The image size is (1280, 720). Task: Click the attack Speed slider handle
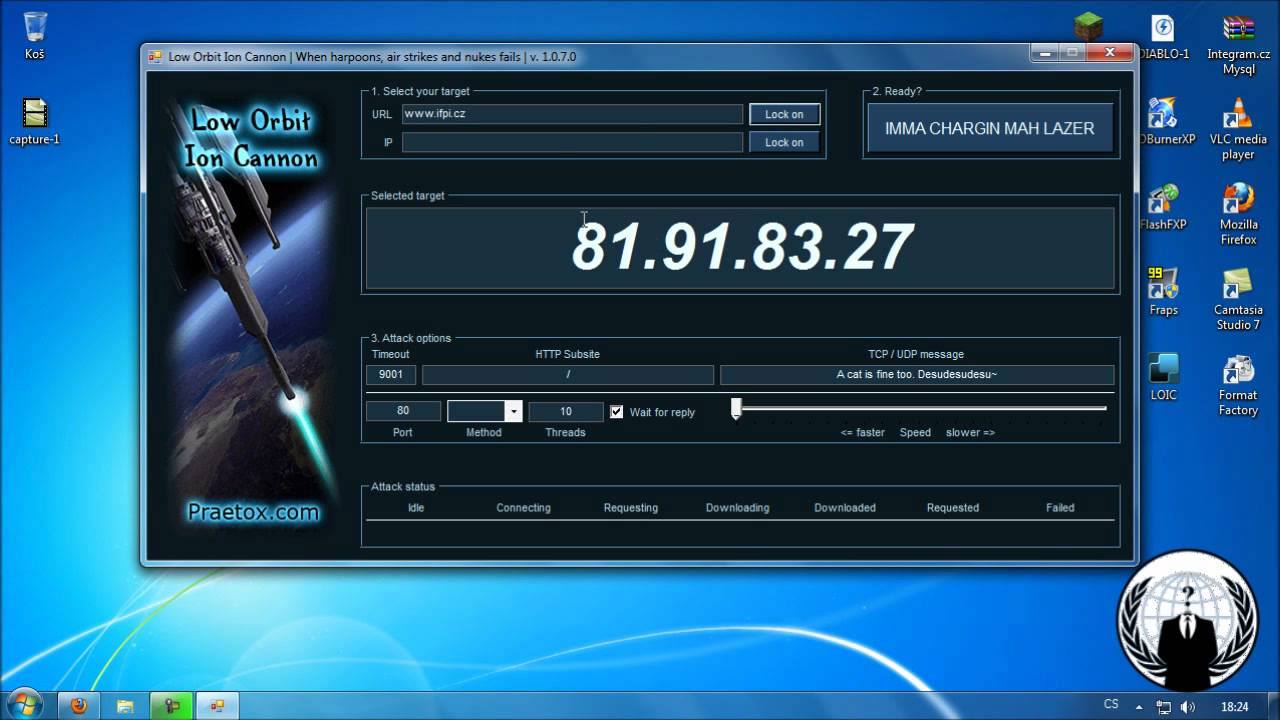[736, 408]
